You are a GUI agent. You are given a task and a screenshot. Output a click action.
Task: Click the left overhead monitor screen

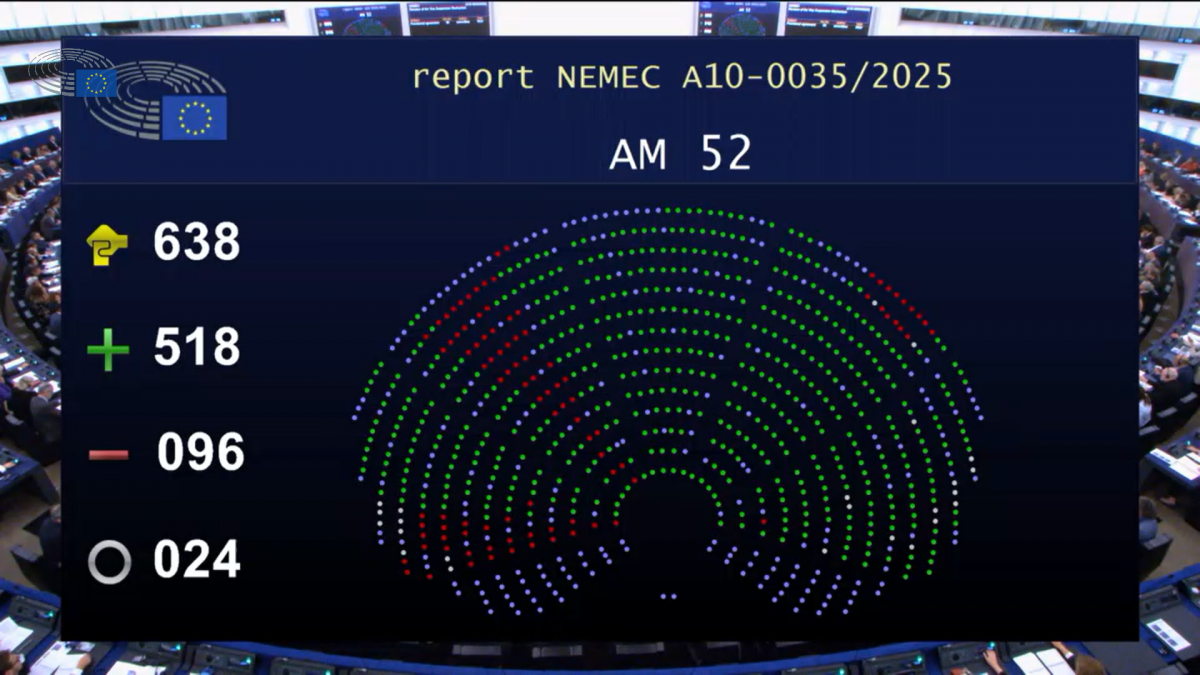point(358,20)
